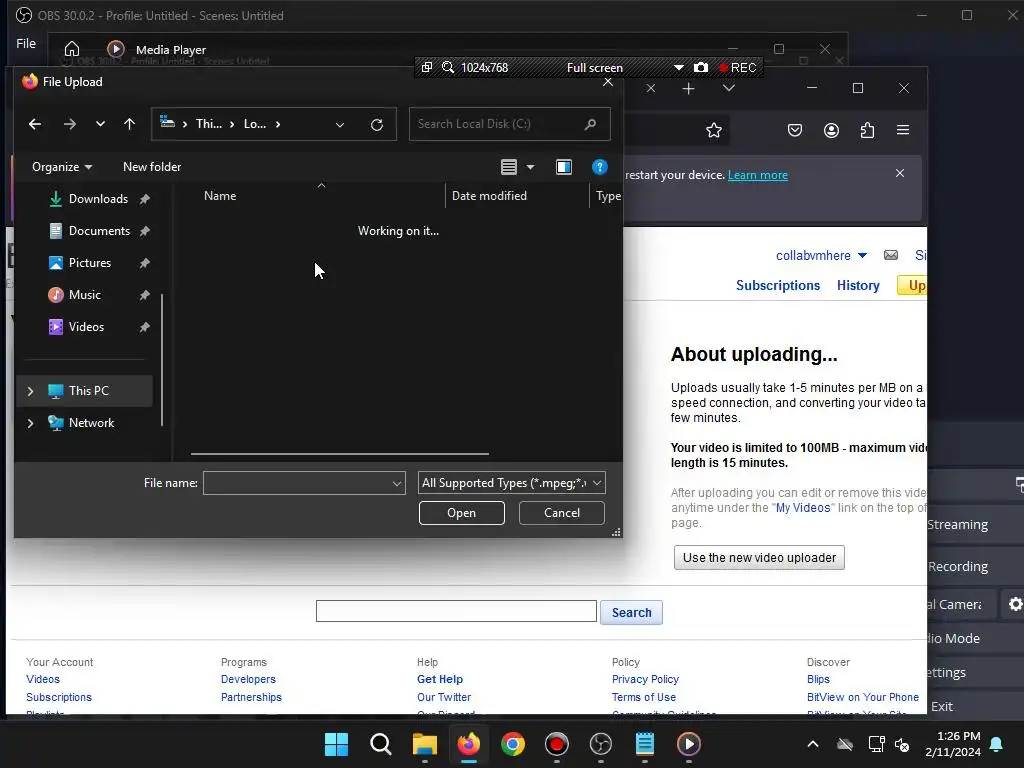Expand the Network tree node

click(30, 423)
